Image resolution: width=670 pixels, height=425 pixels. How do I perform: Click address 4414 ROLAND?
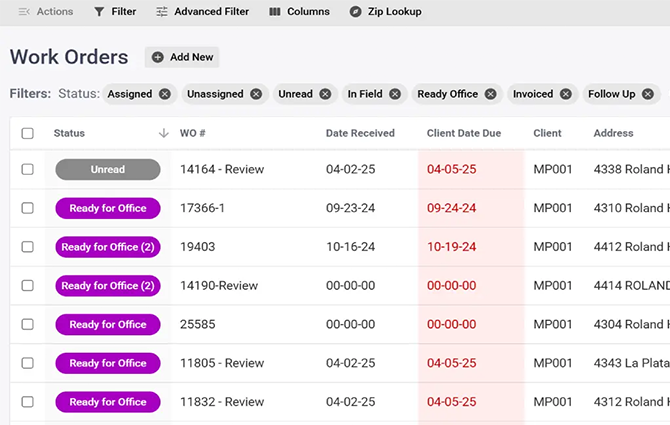(x=631, y=285)
